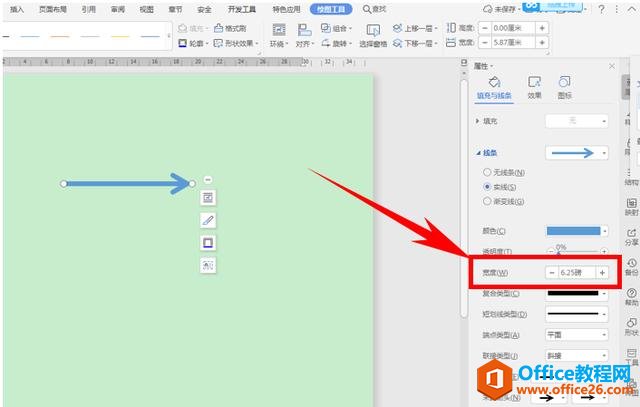
Task: Click the pen outline icon beside arrow
Action: [x=208, y=220]
